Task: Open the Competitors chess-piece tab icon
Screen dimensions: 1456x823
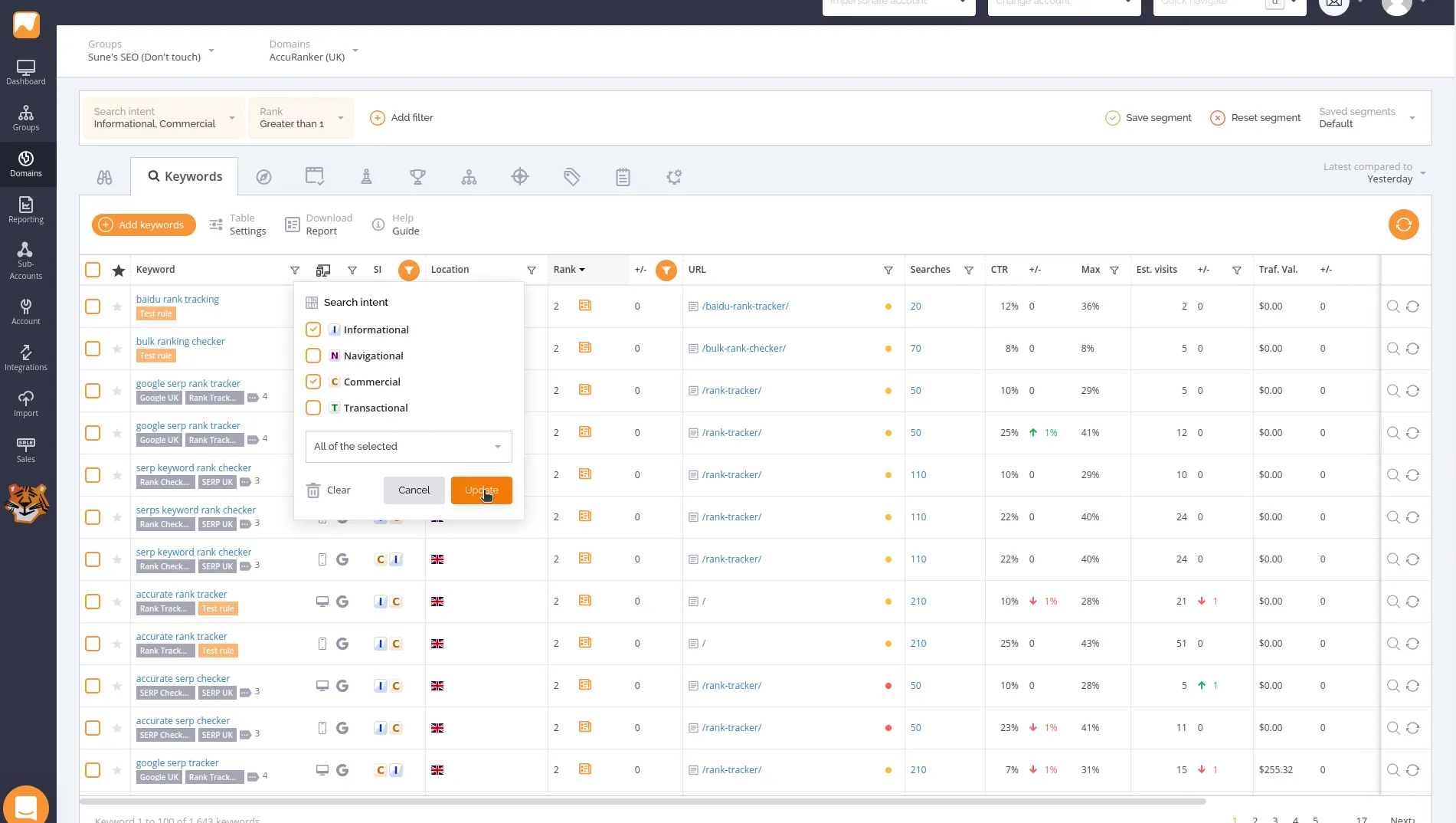Action: (x=366, y=176)
